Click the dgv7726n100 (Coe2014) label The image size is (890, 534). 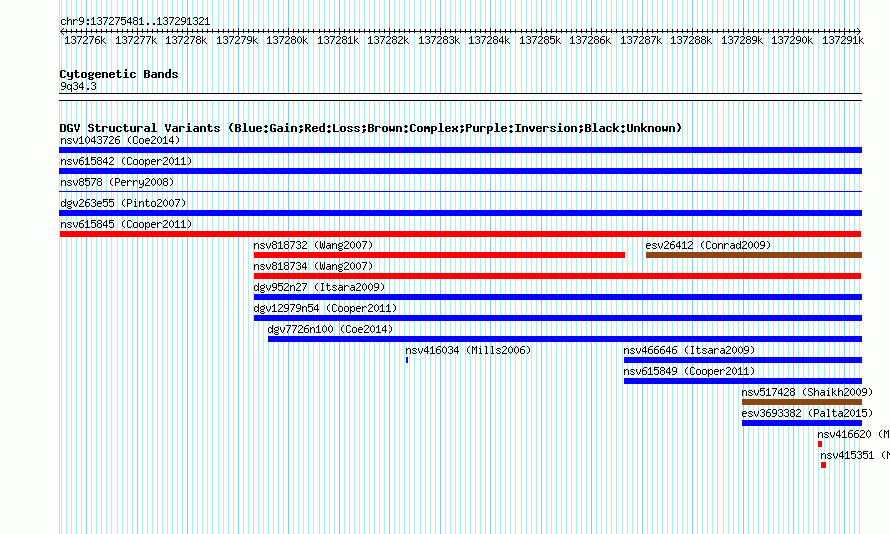[330, 329]
